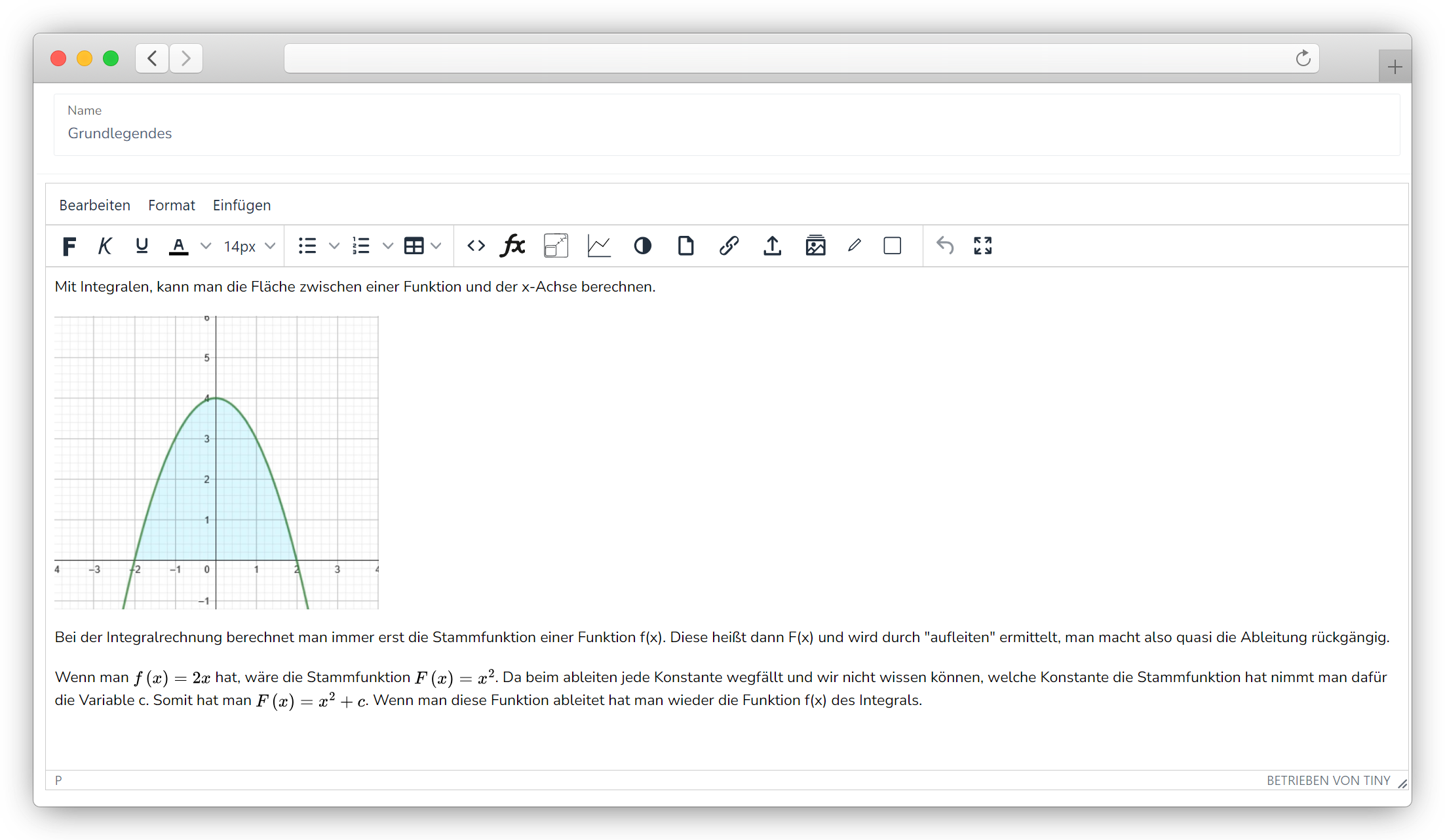Screen dimensions: 1445x840
Task: Click the P element path in status bar
Action: pos(58,780)
